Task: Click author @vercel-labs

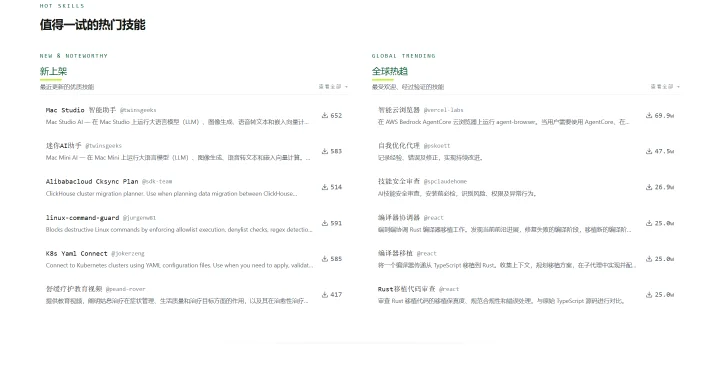Action: pyautogui.click(x=443, y=110)
